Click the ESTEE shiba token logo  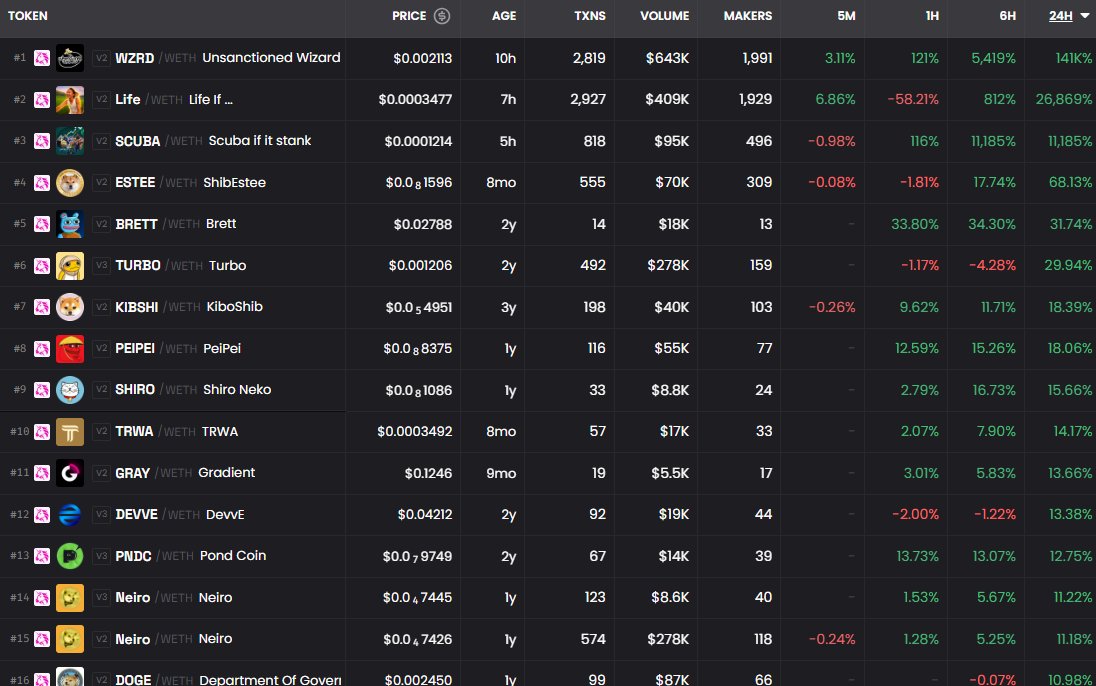click(x=70, y=183)
